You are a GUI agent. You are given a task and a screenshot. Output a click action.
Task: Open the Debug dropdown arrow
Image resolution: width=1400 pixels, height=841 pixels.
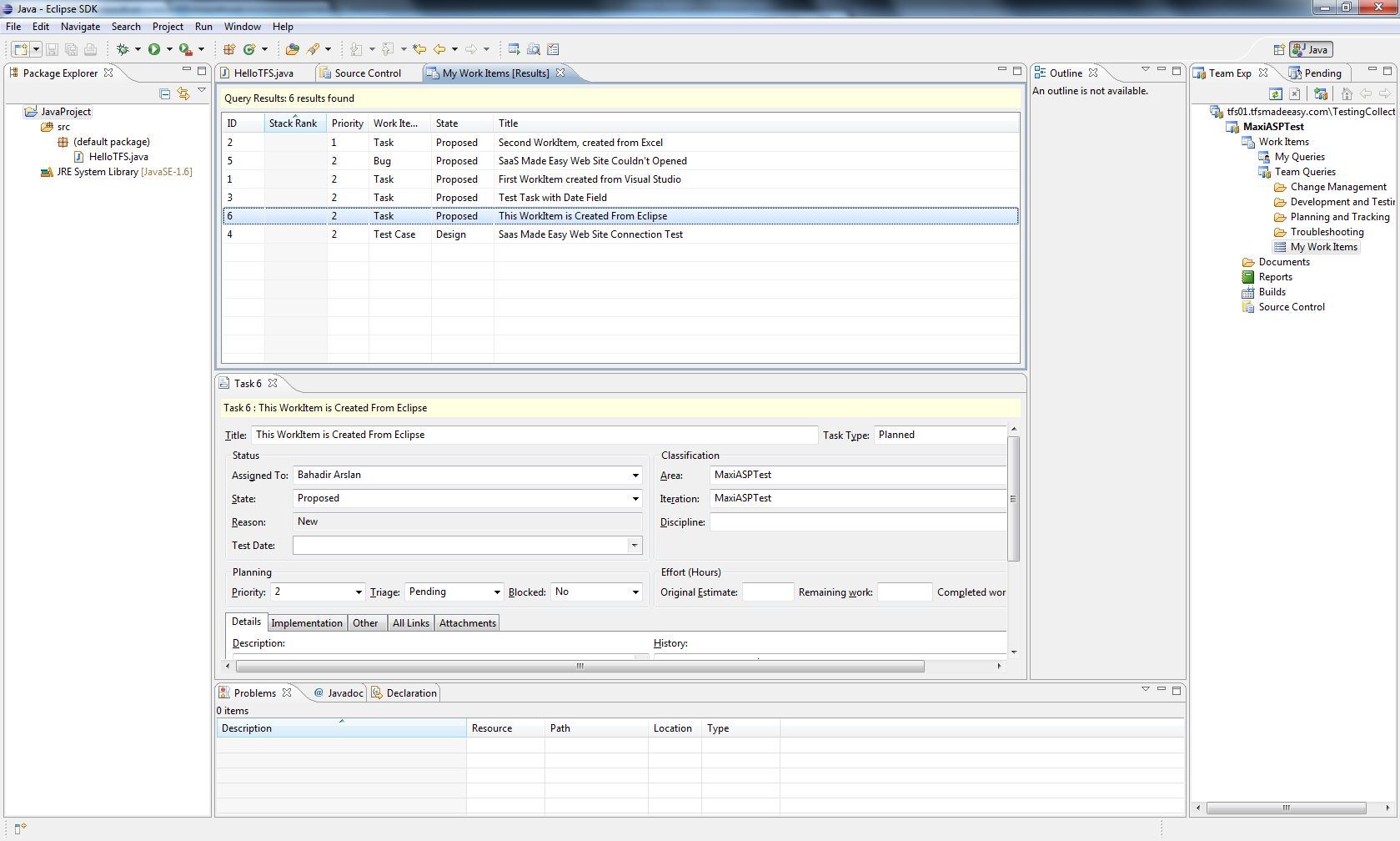pyautogui.click(x=138, y=49)
